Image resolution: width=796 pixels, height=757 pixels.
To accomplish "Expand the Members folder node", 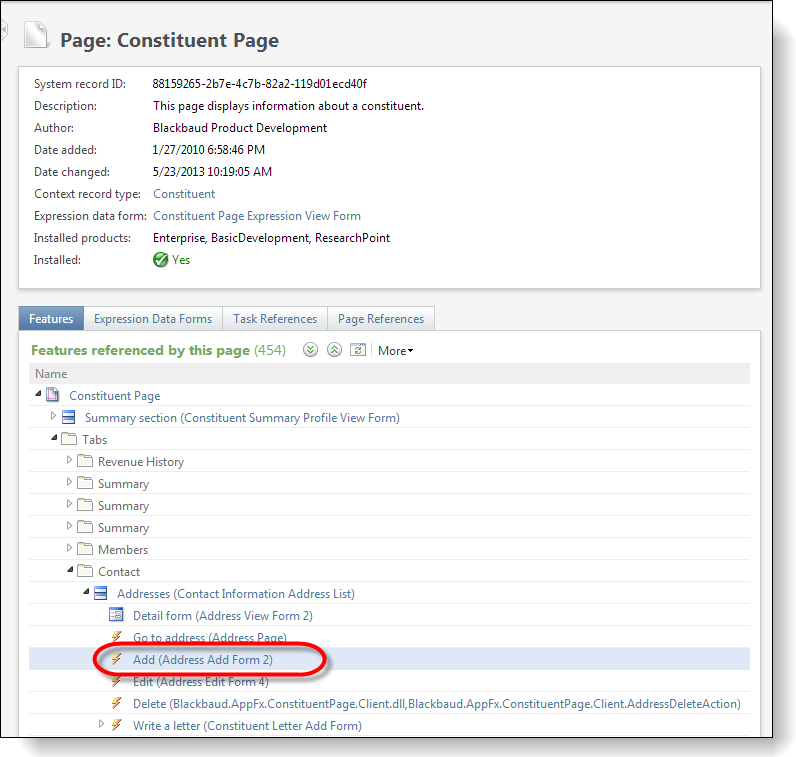I will coord(69,549).
